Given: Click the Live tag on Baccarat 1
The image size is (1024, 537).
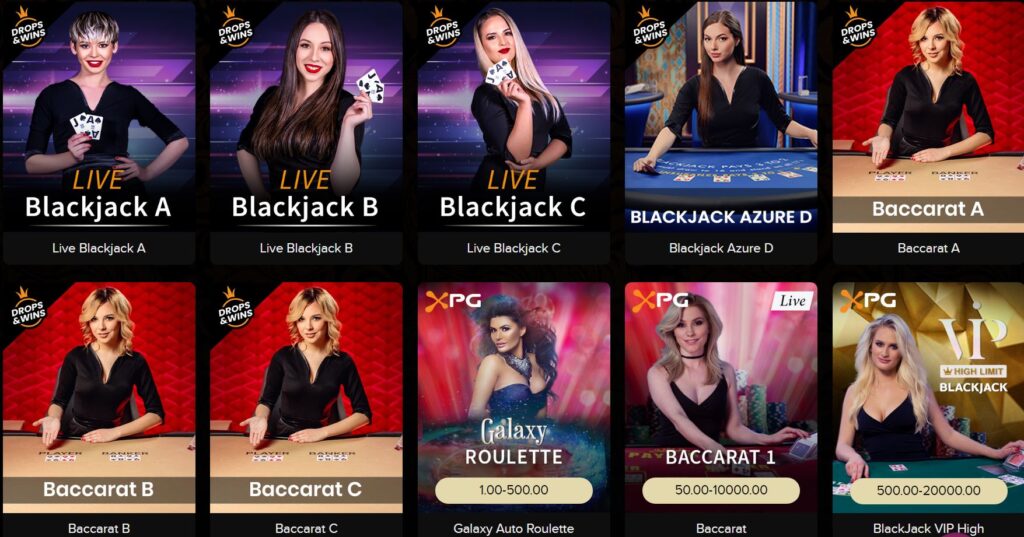Looking at the screenshot, I should click(x=792, y=301).
